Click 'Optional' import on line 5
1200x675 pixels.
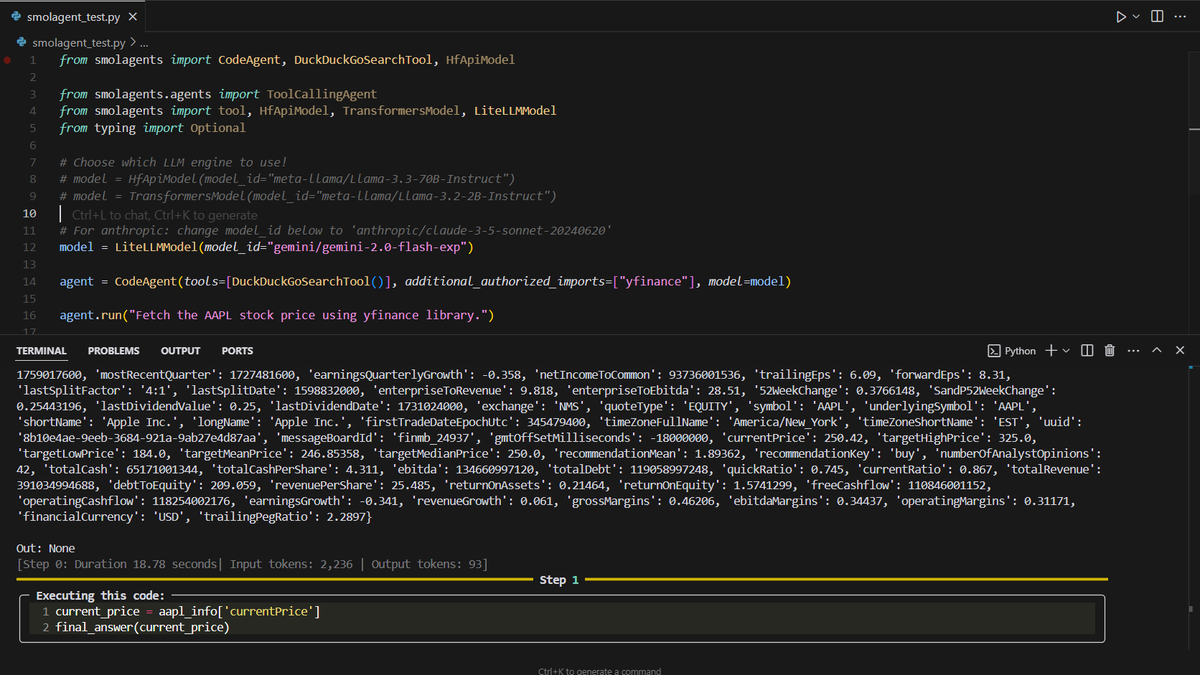[217, 128]
